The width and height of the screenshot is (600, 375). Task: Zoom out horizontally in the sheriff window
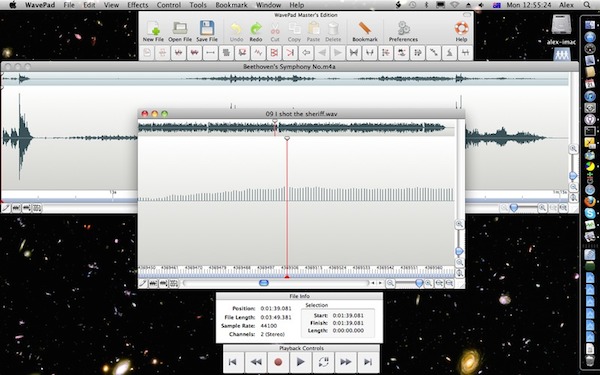(390, 284)
